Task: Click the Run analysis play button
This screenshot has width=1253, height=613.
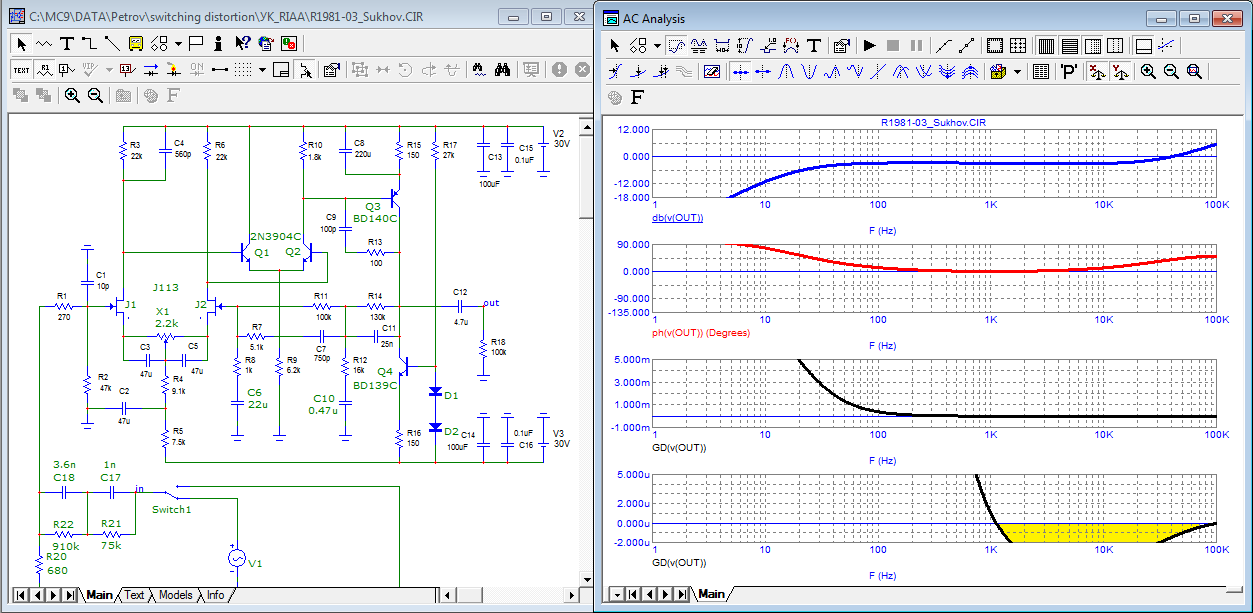Action: (x=869, y=45)
